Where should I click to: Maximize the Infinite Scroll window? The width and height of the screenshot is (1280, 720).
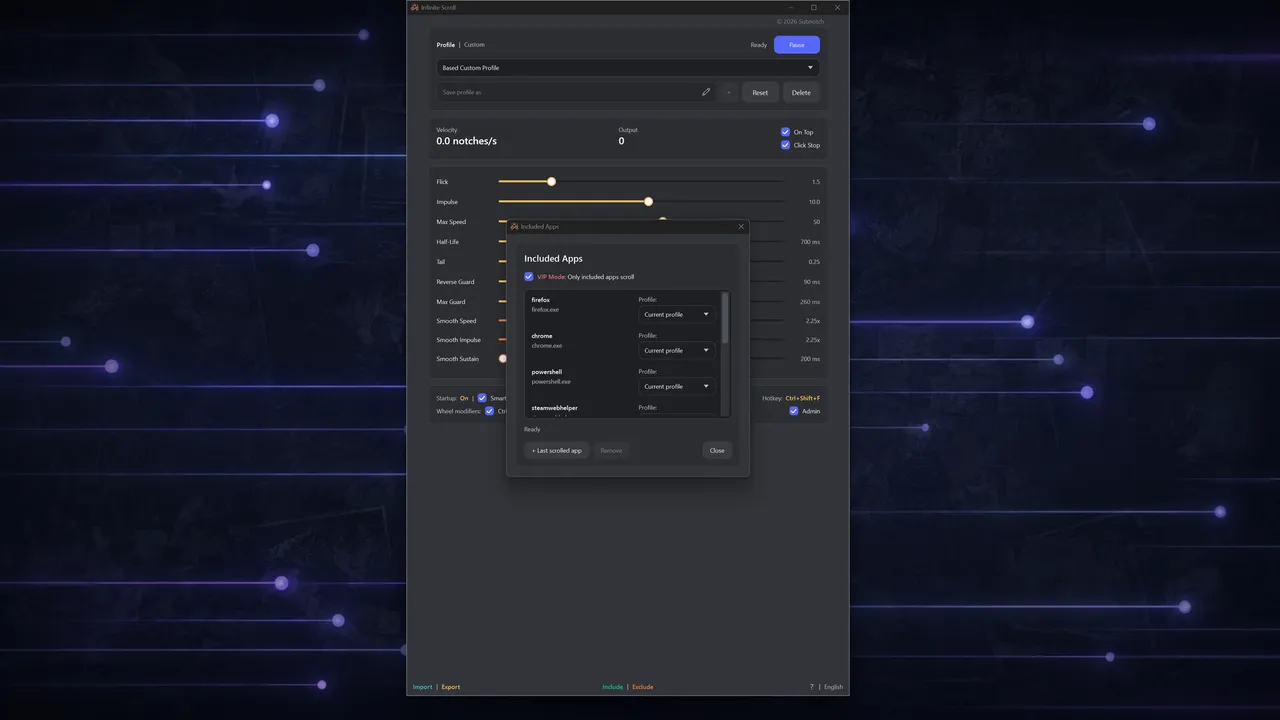(x=813, y=7)
